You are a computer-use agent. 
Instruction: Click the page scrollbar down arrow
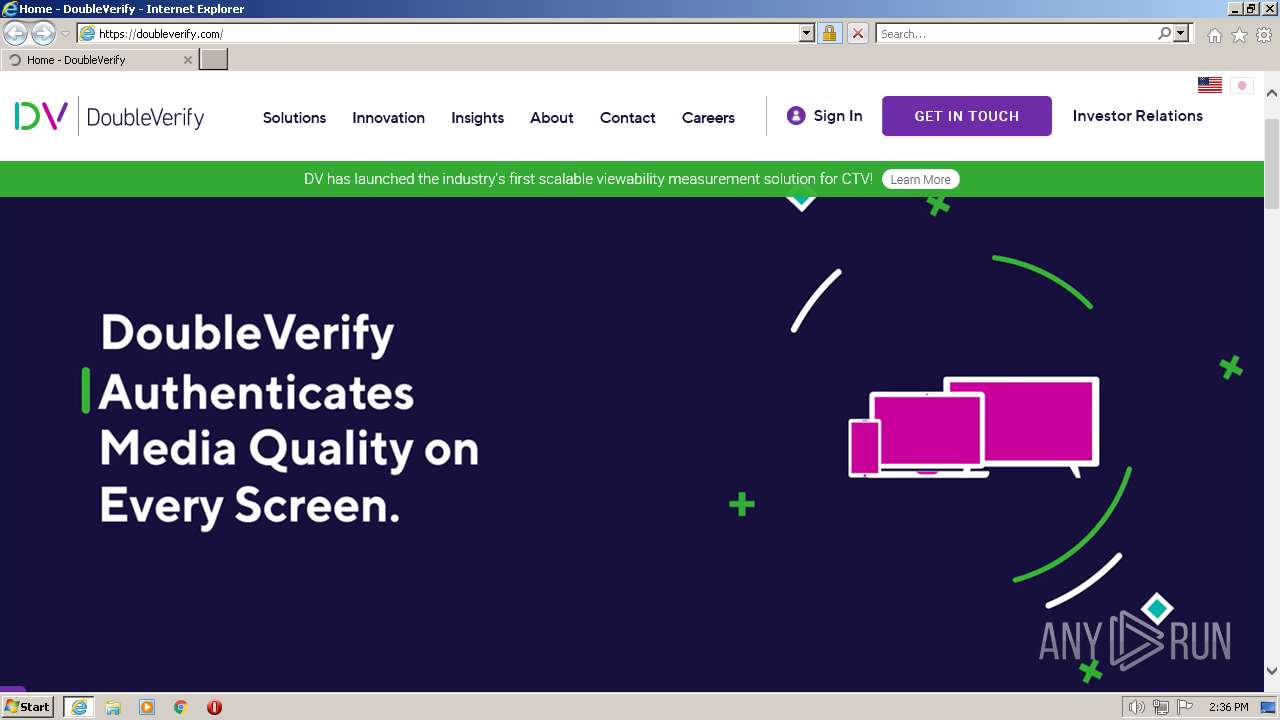(x=1272, y=671)
